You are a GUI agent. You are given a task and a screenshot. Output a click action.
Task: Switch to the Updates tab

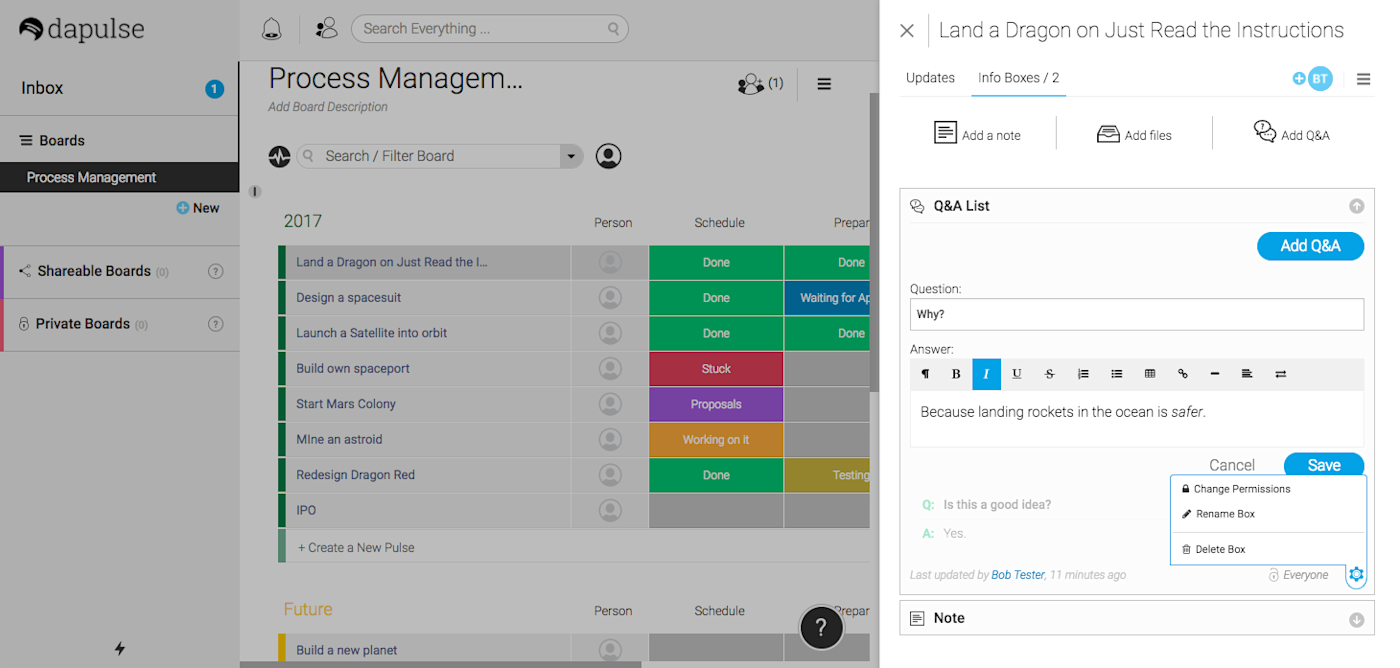(x=930, y=78)
